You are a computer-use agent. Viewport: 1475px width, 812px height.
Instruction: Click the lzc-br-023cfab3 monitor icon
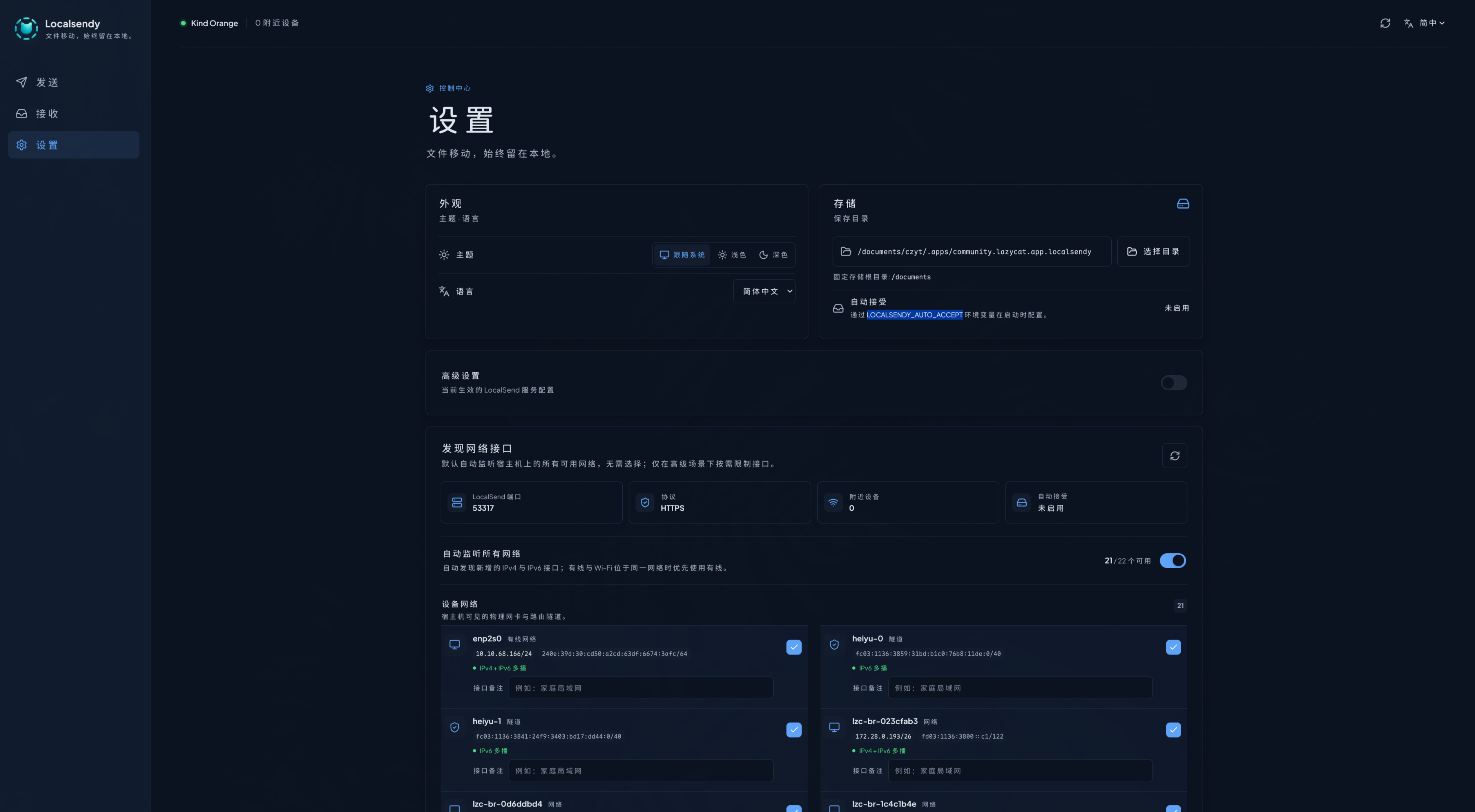[x=834, y=727]
